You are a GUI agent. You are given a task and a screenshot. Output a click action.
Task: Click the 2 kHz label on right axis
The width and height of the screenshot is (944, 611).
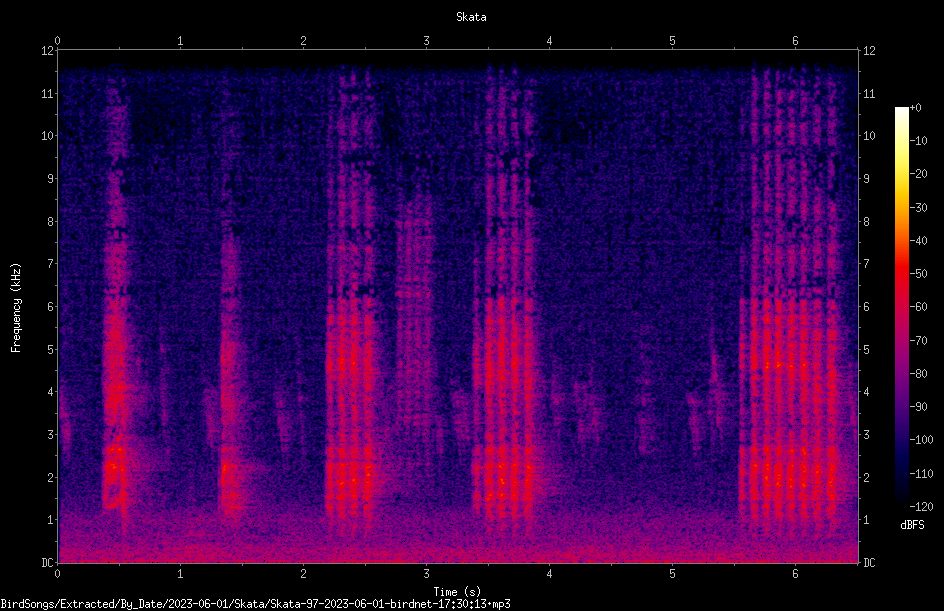click(867, 477)
